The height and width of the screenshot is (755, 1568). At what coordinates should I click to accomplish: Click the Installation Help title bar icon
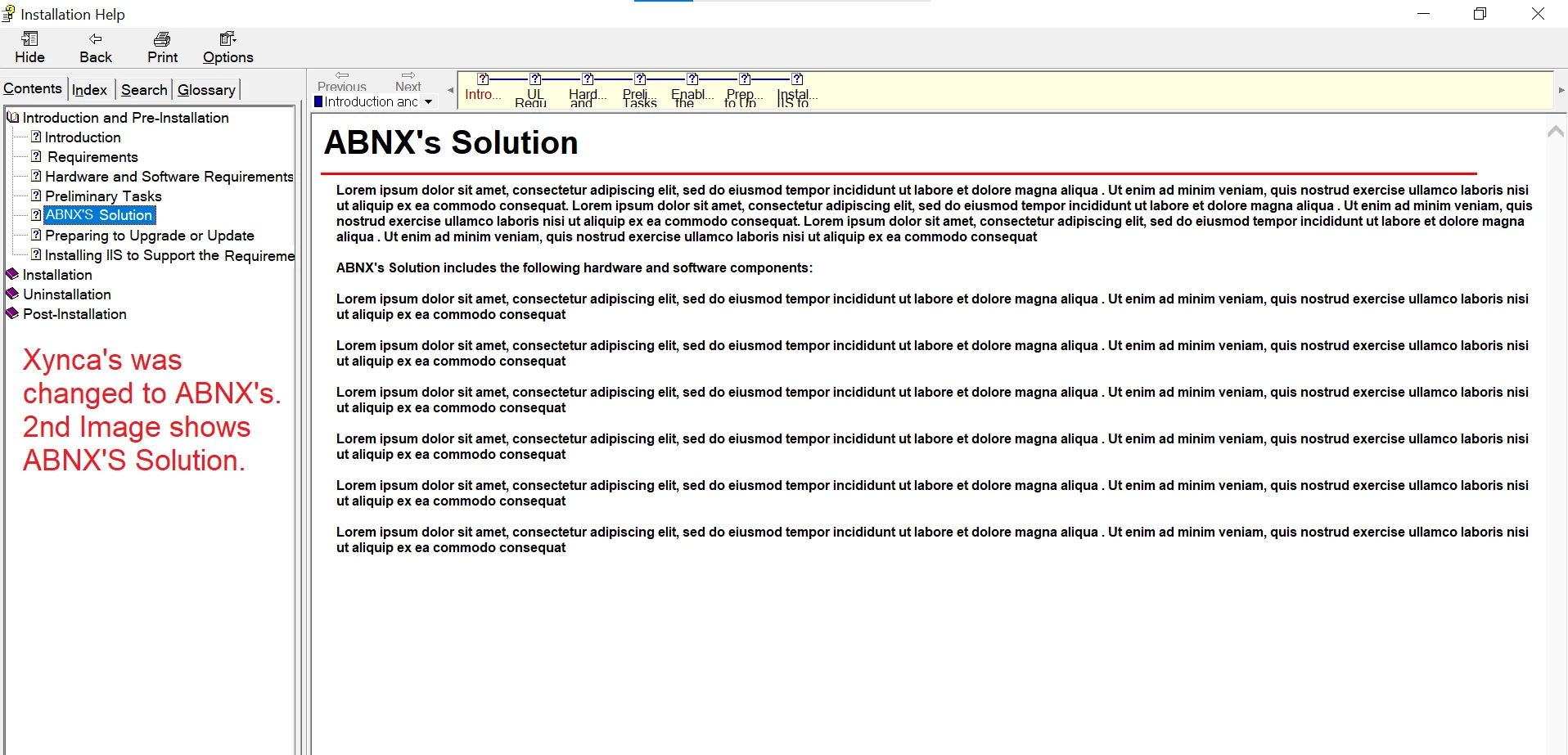(8, 14)
